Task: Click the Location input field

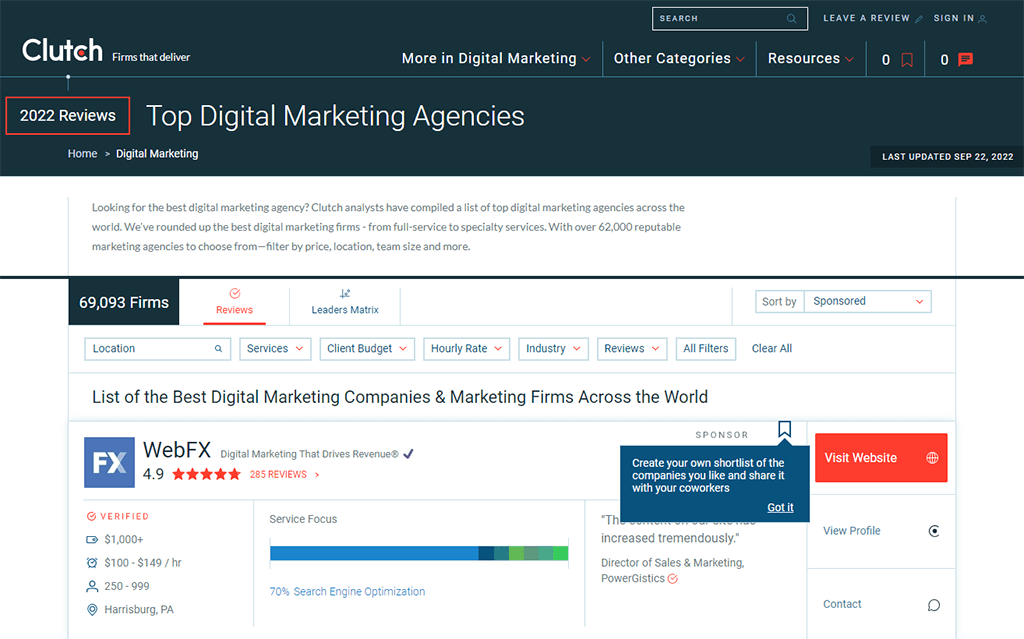Action: click(x=150, y=349)
